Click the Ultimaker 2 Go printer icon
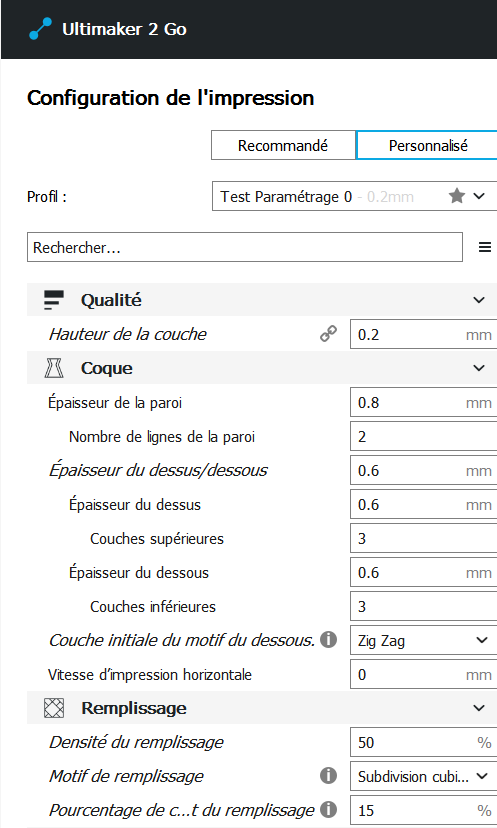 (40, 29)
